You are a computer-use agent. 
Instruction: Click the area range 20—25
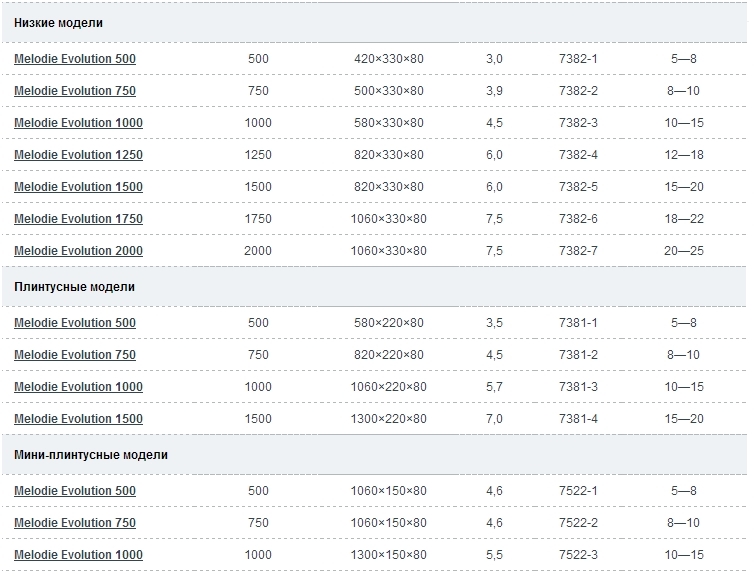tap(684, 251)
